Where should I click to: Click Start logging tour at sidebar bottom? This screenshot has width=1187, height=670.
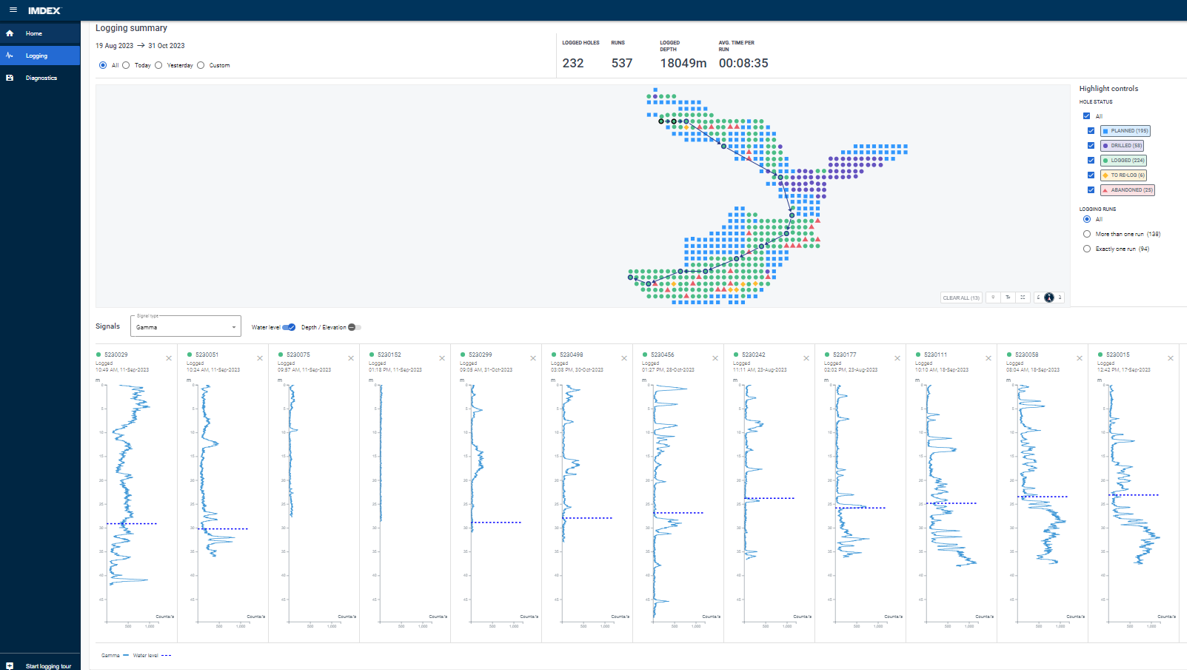click(40, 665)
